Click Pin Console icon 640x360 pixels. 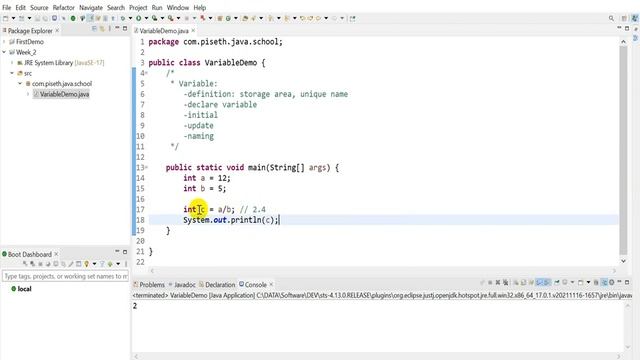(x=557, y=282)
